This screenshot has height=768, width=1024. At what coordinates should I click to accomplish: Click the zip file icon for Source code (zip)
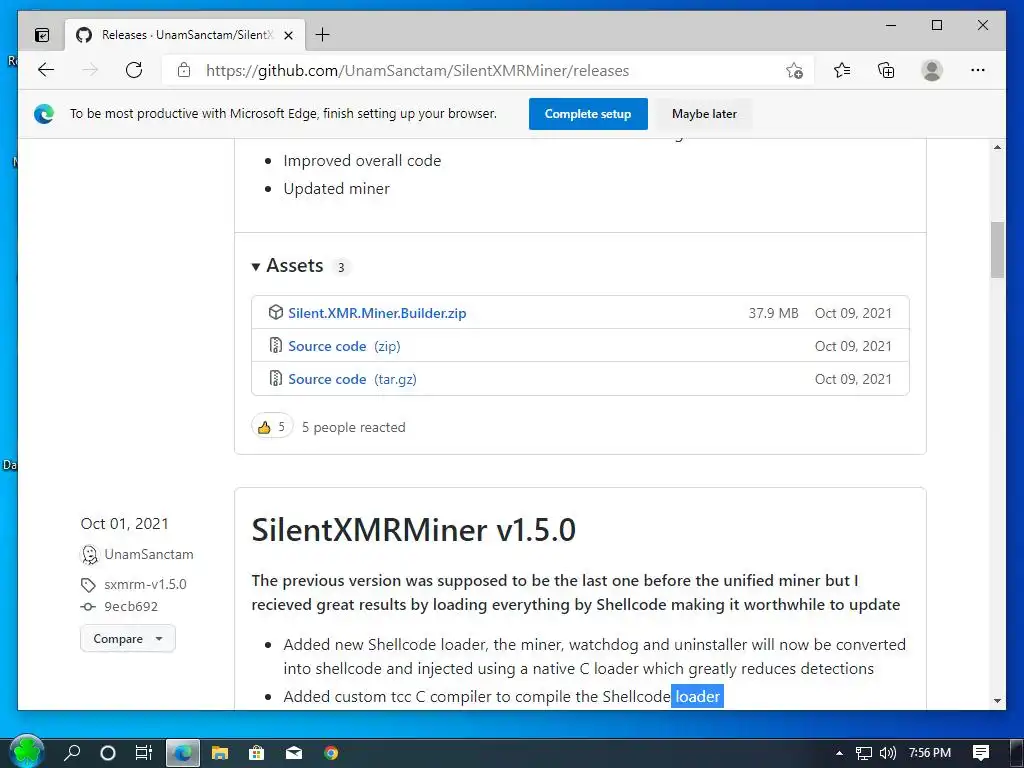pyautogui.click(x=276, y=345)
